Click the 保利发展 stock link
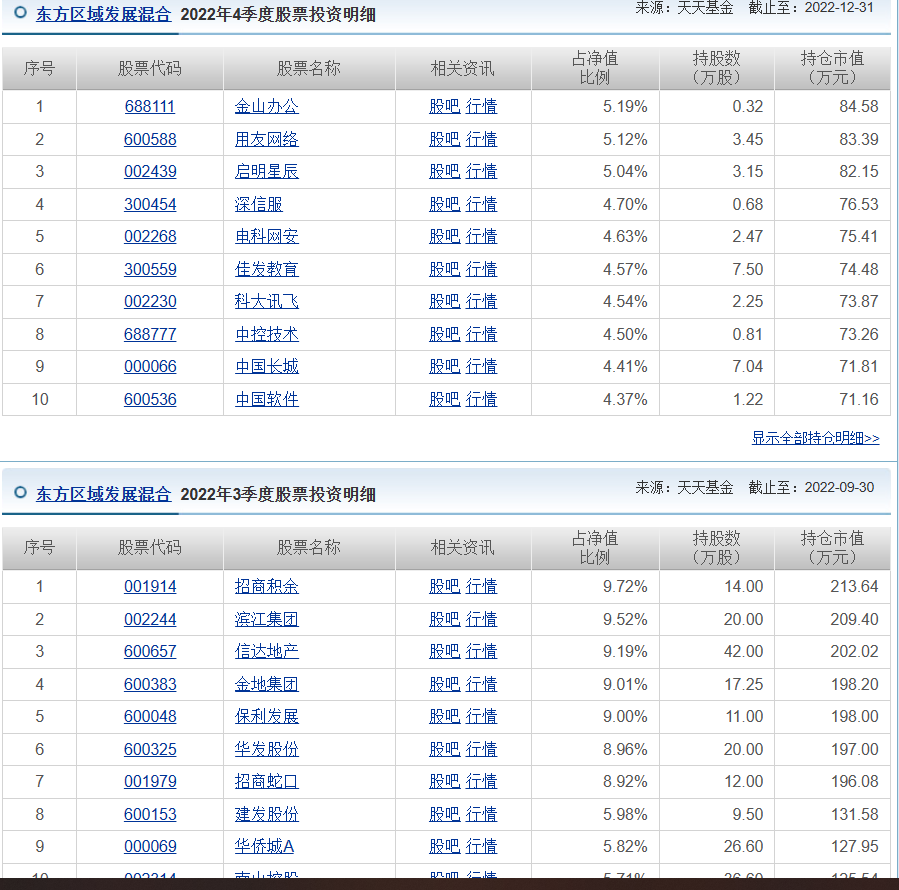899x890 pixels. click(x=267, y=716)
